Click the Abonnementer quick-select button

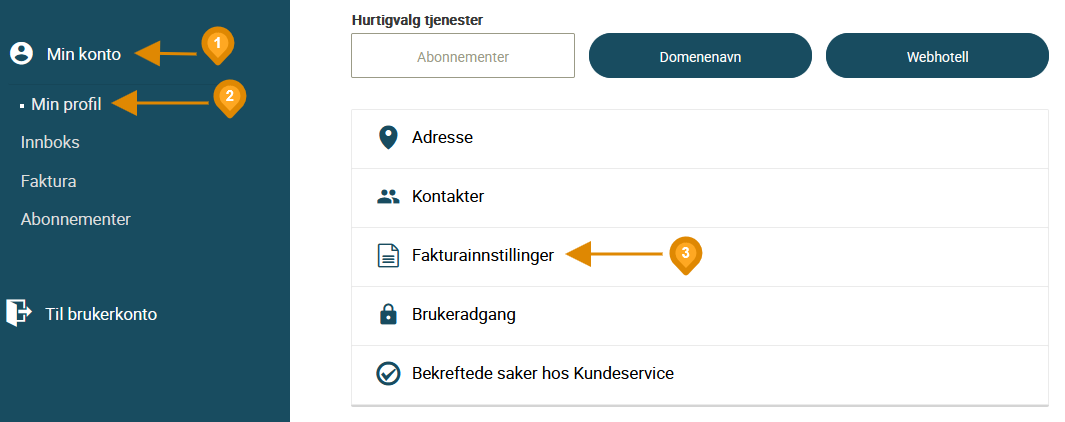click(x=463, y=56)
